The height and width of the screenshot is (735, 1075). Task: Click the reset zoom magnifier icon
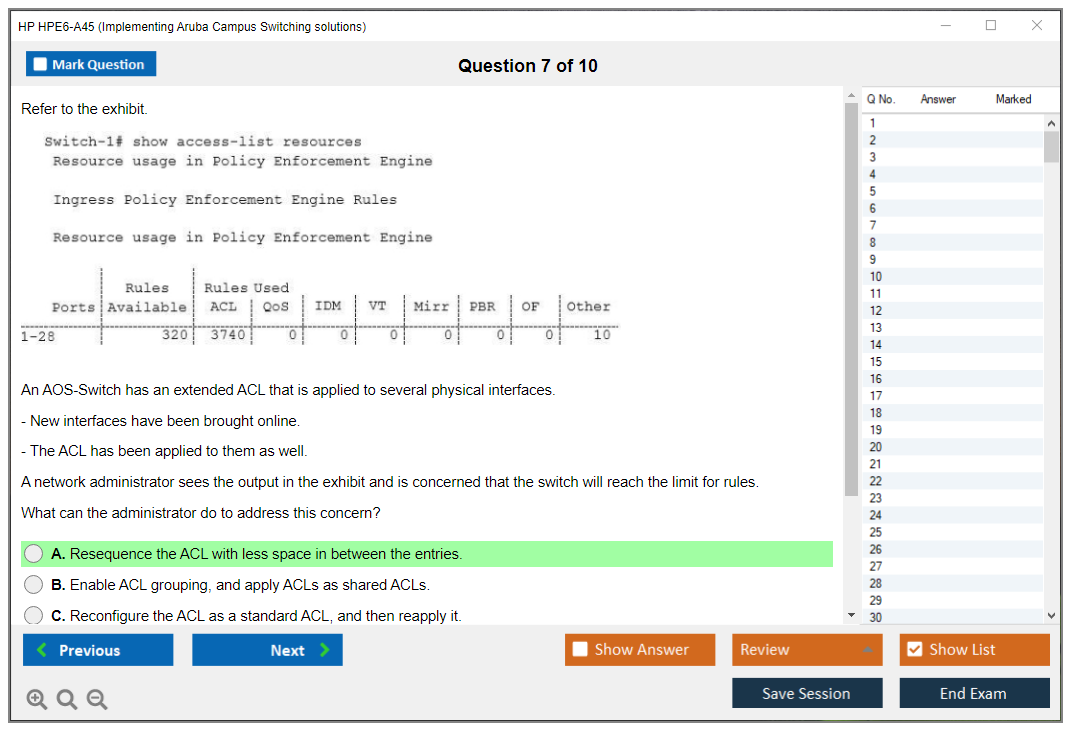pyautogui.click(x=66, y=700)
